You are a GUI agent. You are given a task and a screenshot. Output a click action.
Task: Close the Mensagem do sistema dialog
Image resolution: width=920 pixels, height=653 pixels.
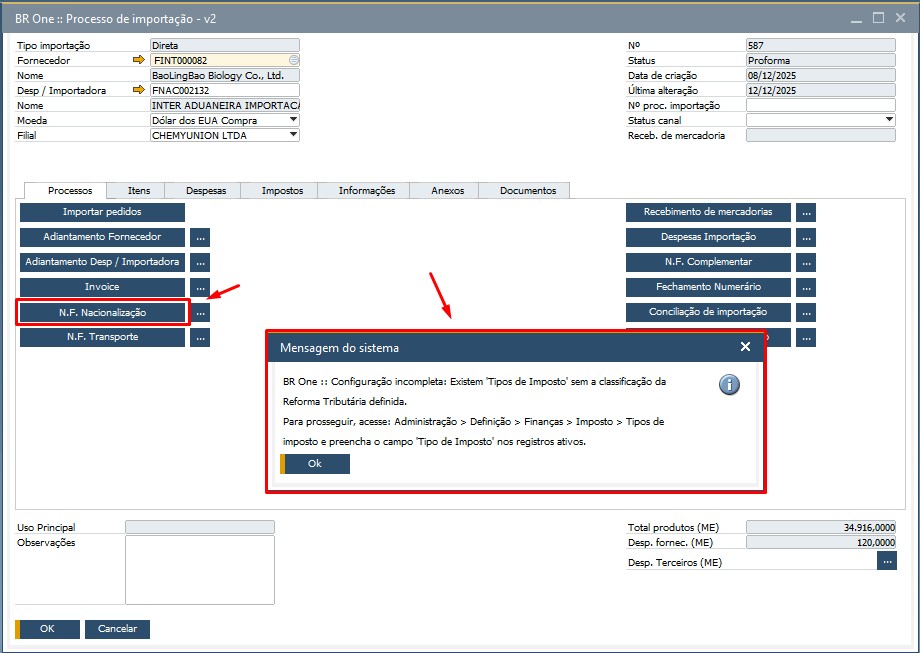(745, 347)
